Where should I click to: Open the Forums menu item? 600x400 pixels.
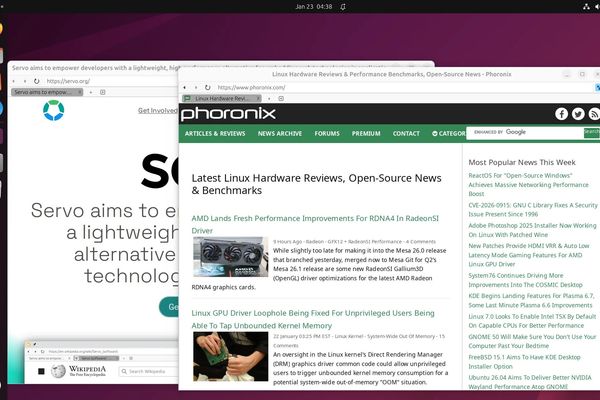click(327, 134)
